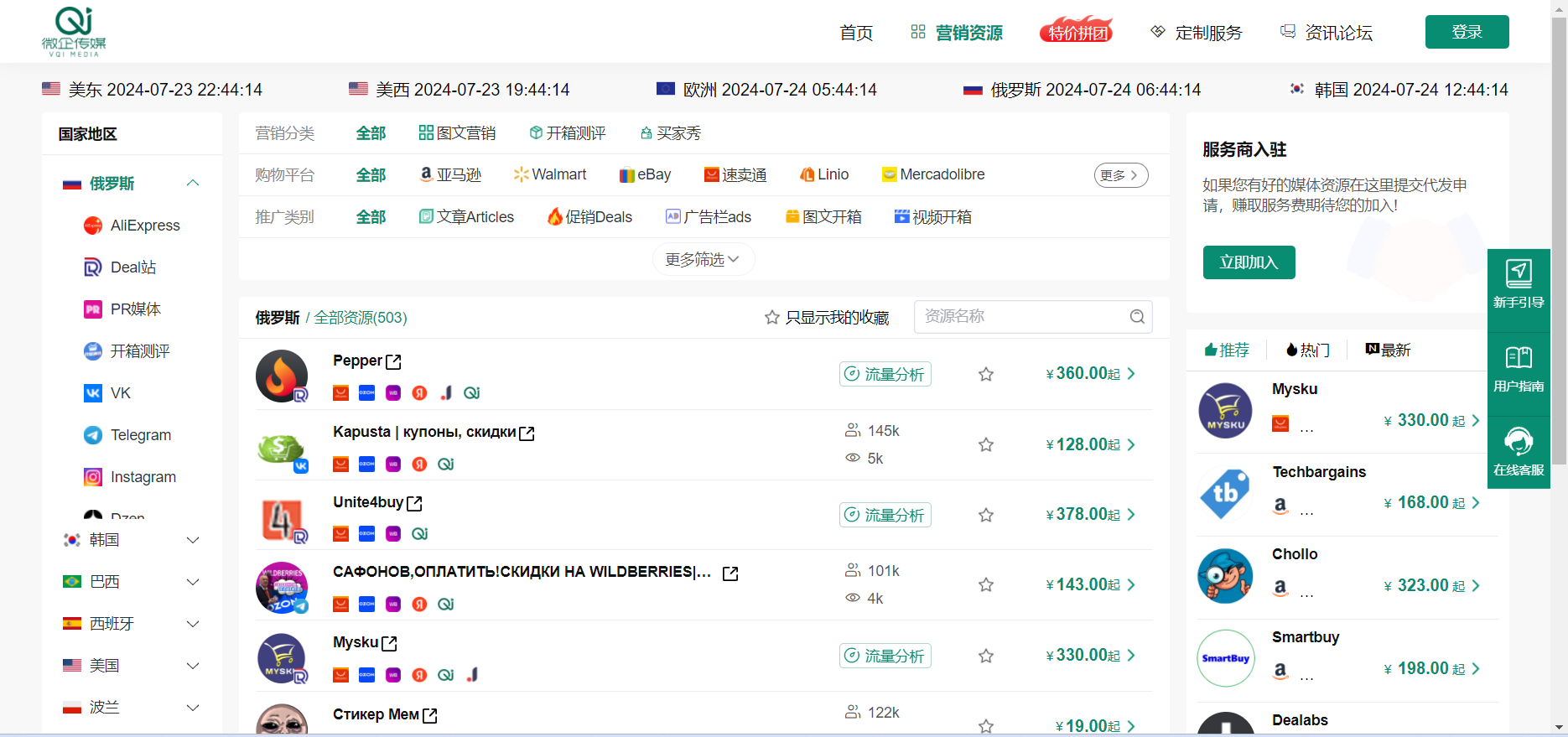Collapse the 俄罗斯 country section
Image resolution: width=1568 pixels, height=737 pixels.
tap(193, 183)
